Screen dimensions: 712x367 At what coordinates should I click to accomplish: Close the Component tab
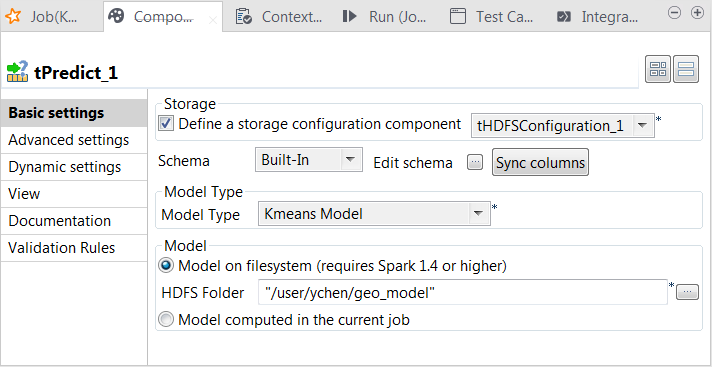point(213,20)
